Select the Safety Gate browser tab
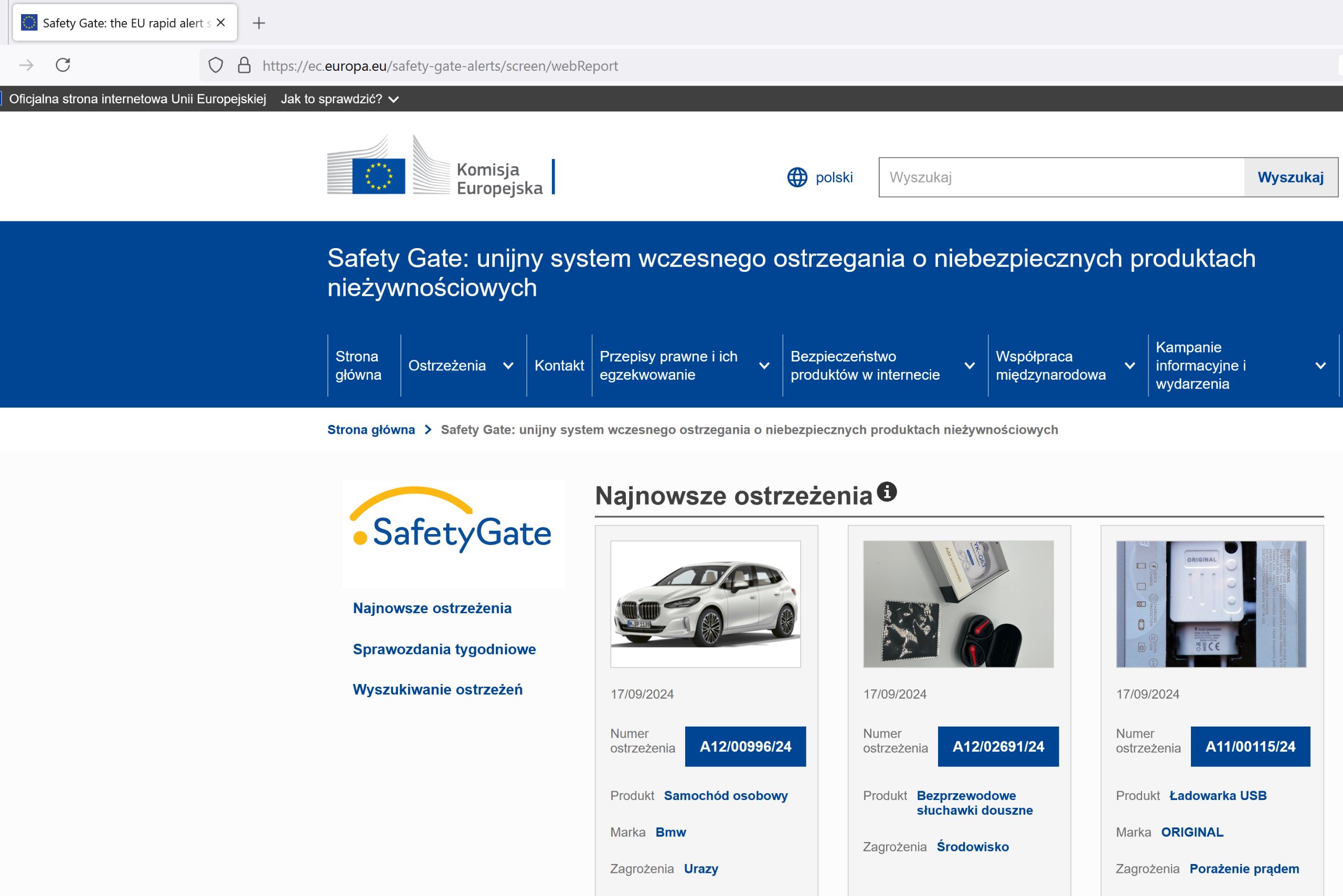This screenshot has height=896, width=1343. [x=124, y=23]
